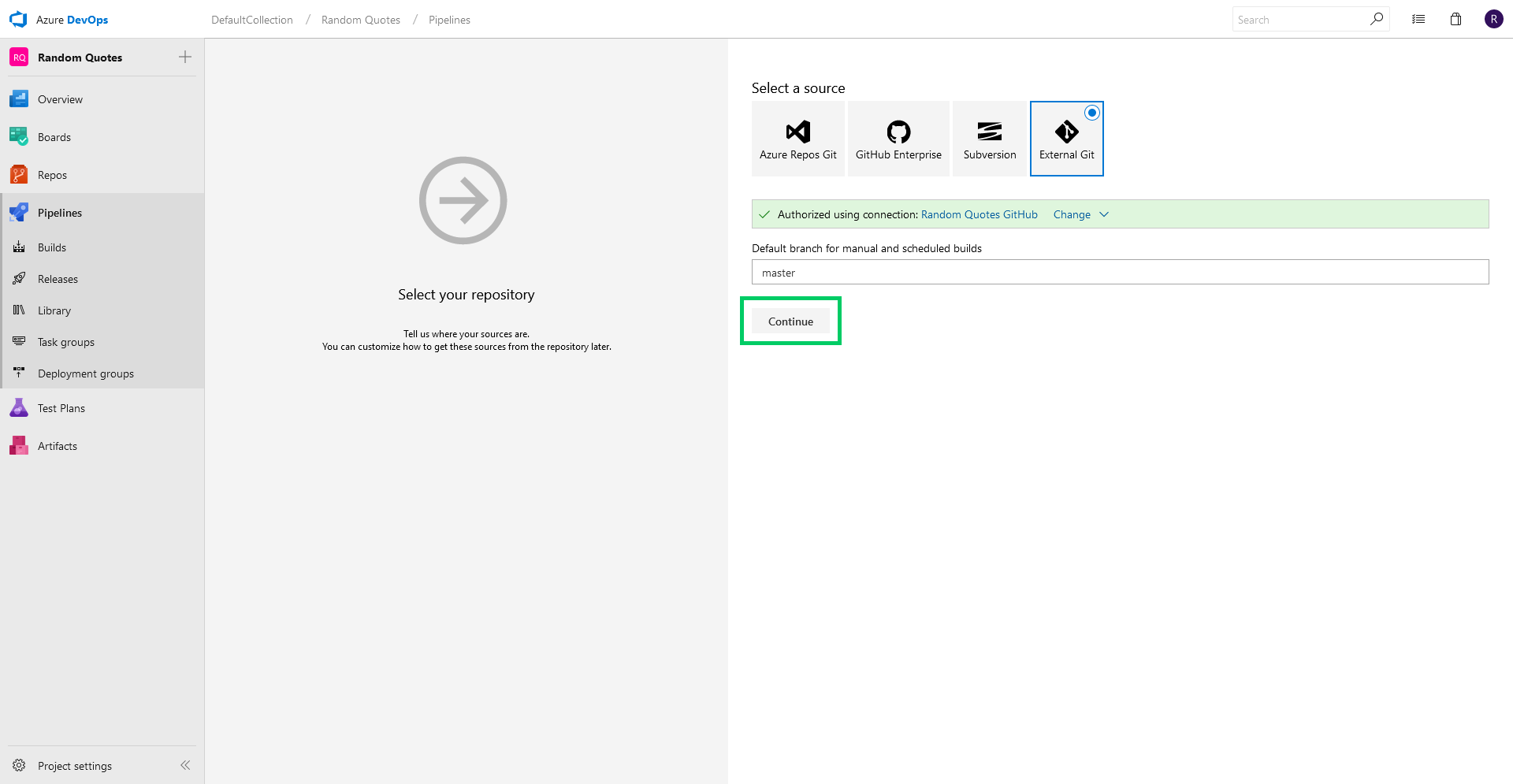Open the Deployment groups menu item
The width and height of the screenshot is (1513, 784).
[86, 373]
